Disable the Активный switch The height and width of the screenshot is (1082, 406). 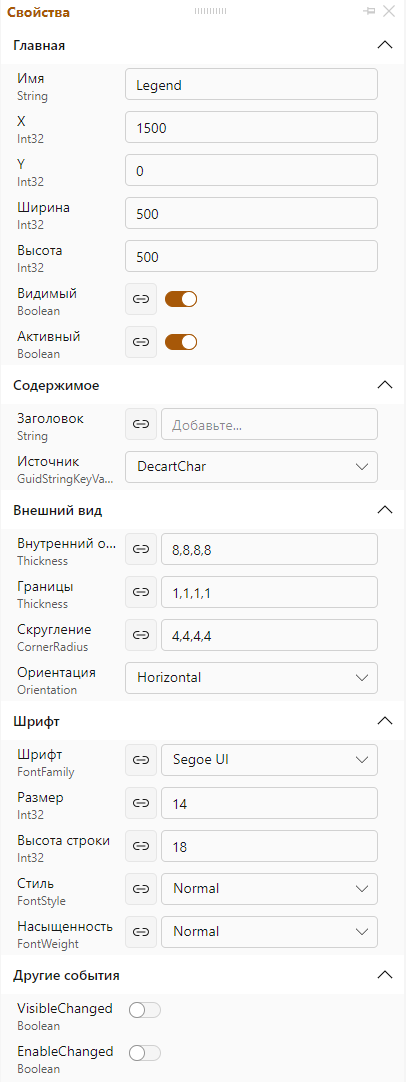coord(181,342)
